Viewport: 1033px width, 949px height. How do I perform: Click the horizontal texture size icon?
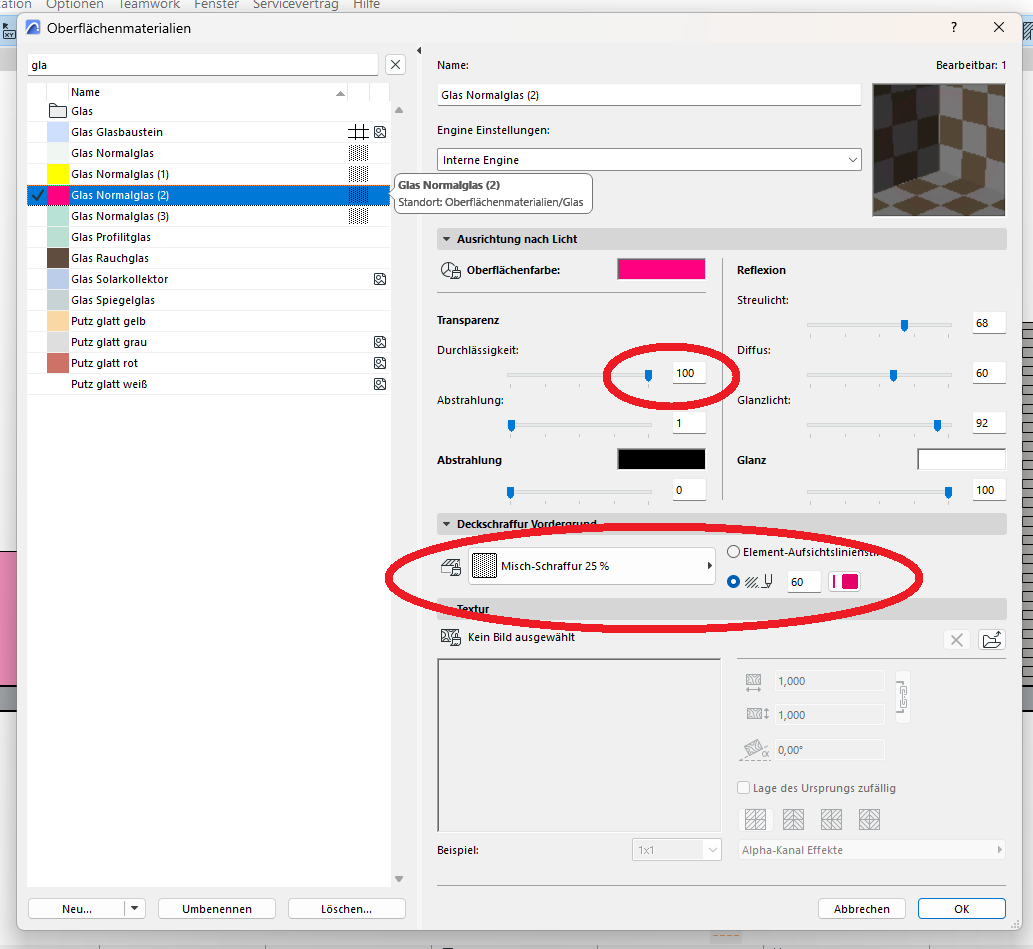tap(754, 682)
